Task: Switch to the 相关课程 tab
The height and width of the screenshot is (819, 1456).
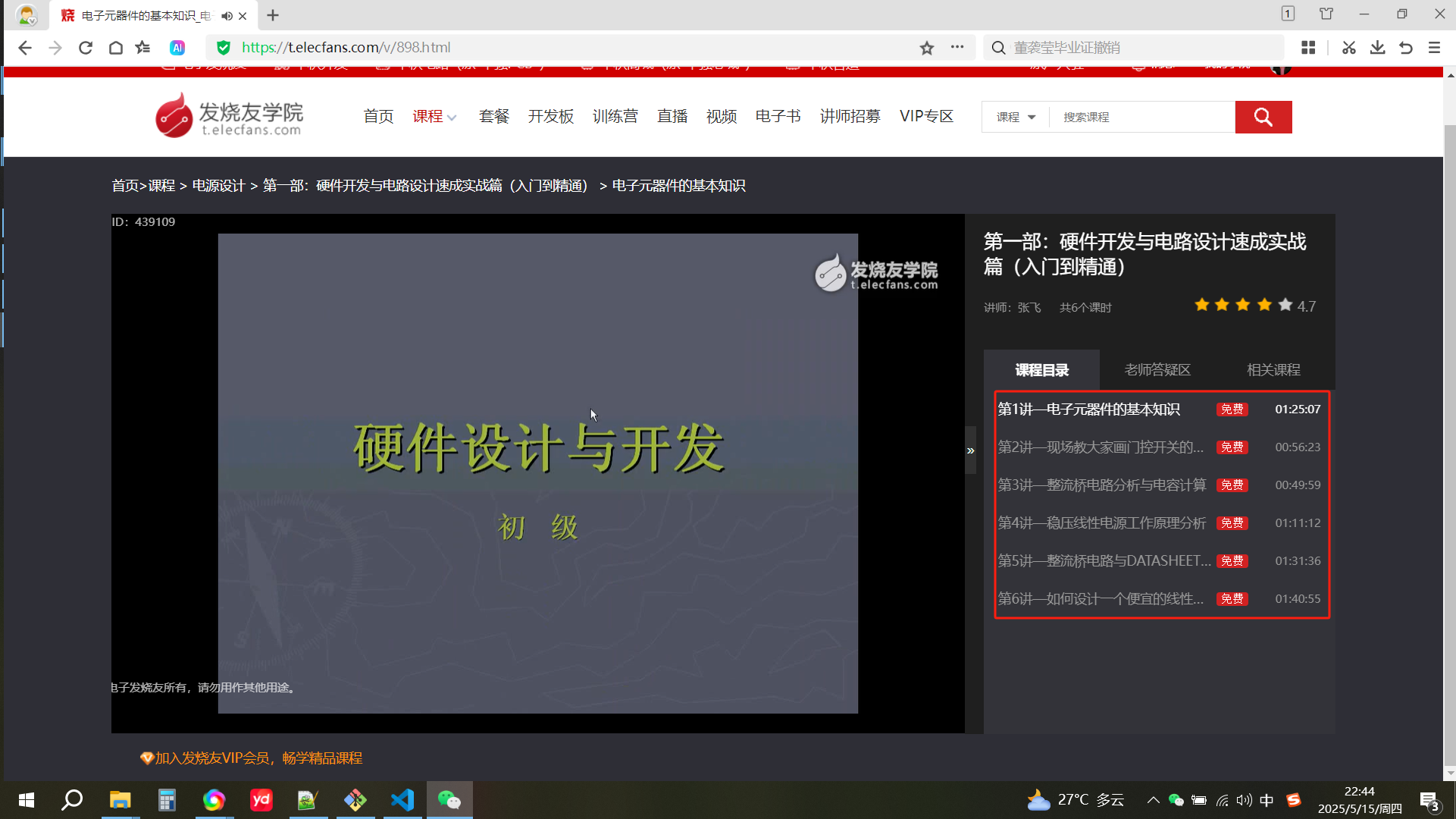Action: click(1273, 369)
